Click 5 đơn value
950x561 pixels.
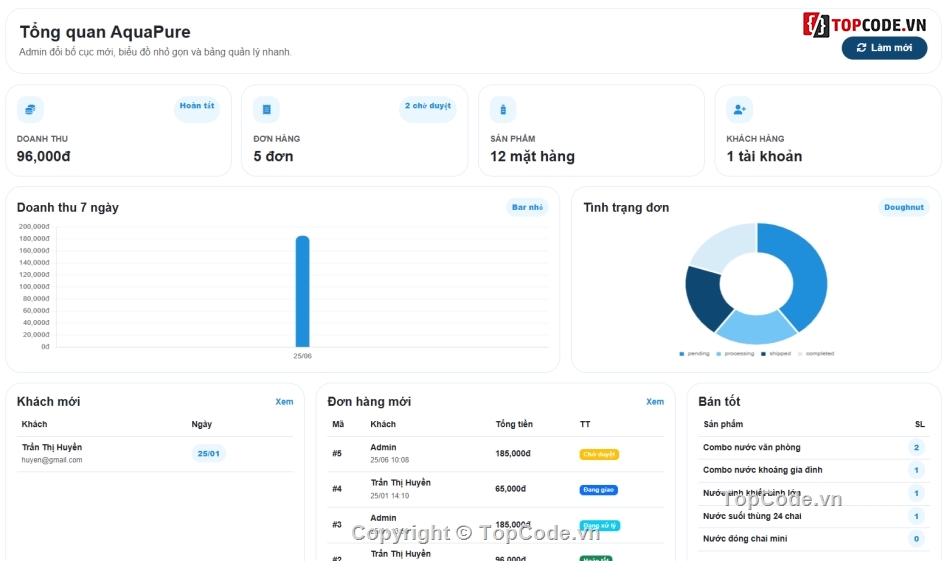tap(273, 156)
